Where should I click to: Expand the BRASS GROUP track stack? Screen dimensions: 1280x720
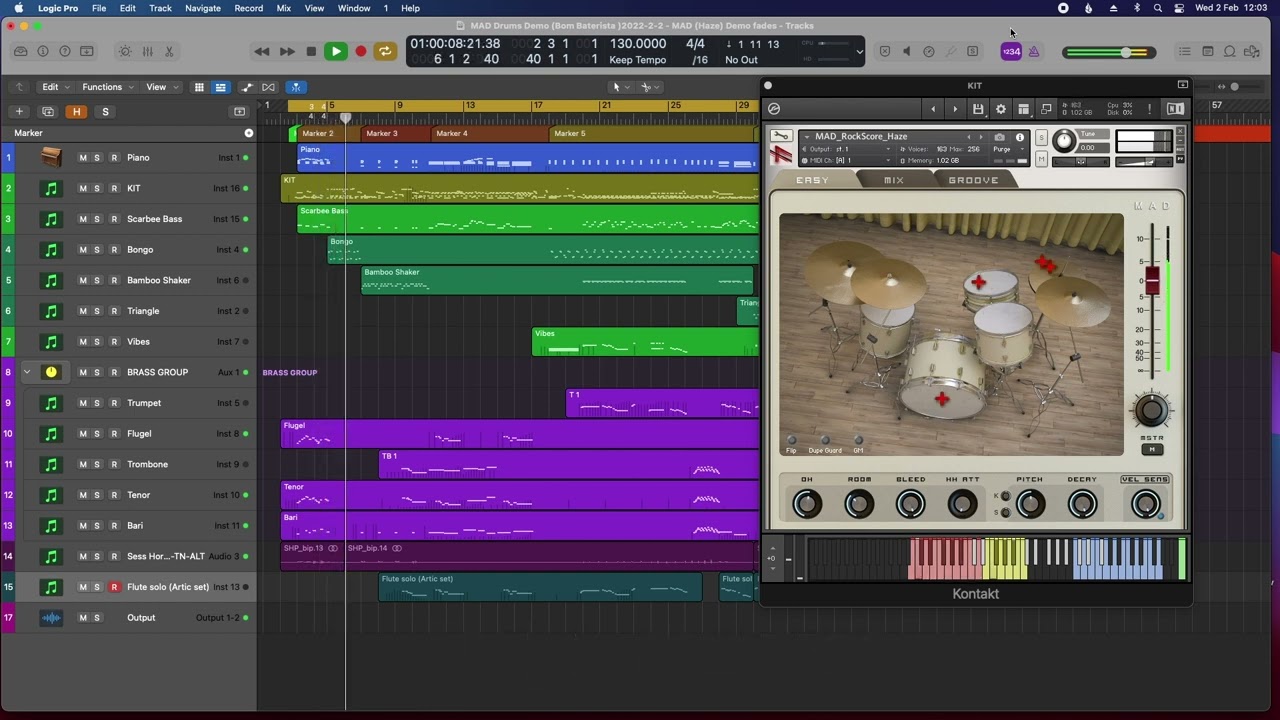tap(27, 372)
